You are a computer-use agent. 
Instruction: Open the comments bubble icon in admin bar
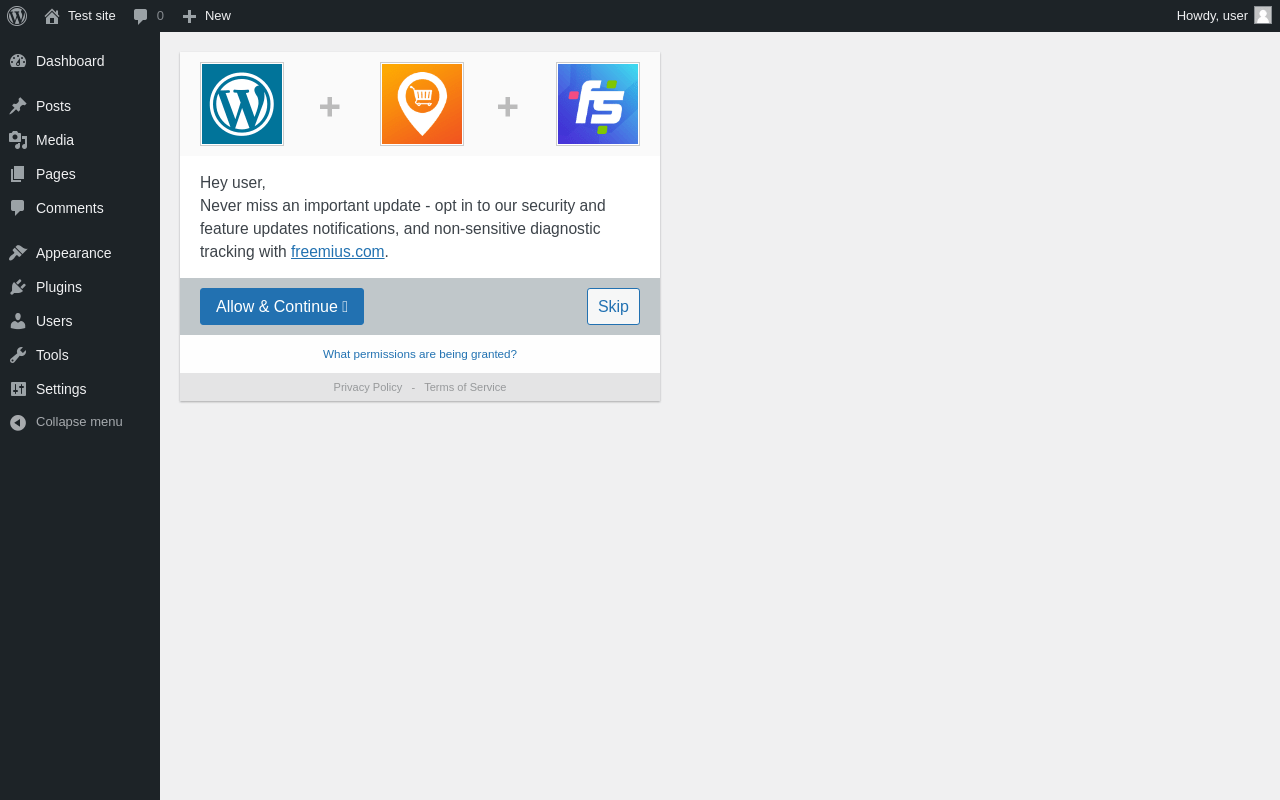point(141,16)
